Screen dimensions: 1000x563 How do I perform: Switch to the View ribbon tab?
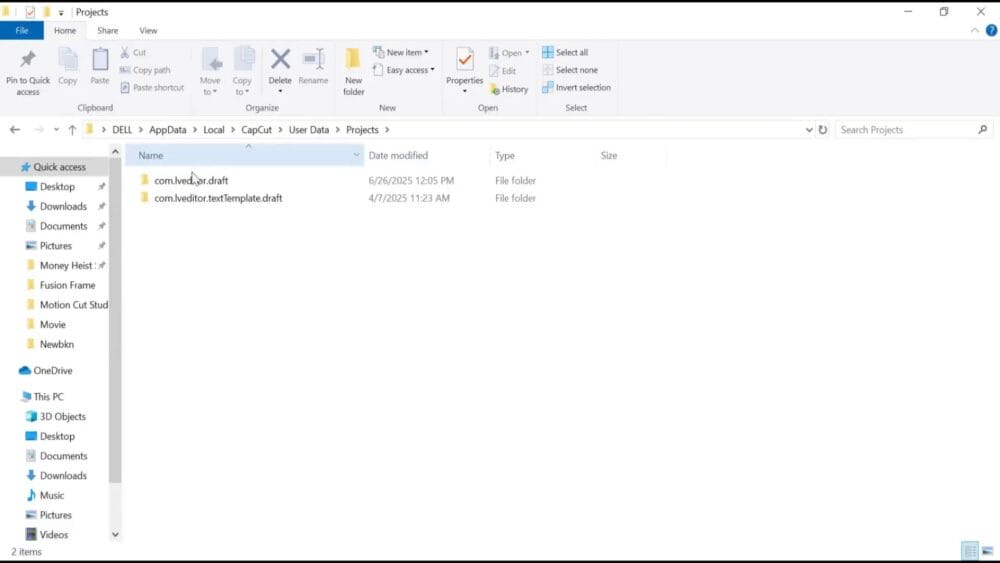click(x=148, y=31)
